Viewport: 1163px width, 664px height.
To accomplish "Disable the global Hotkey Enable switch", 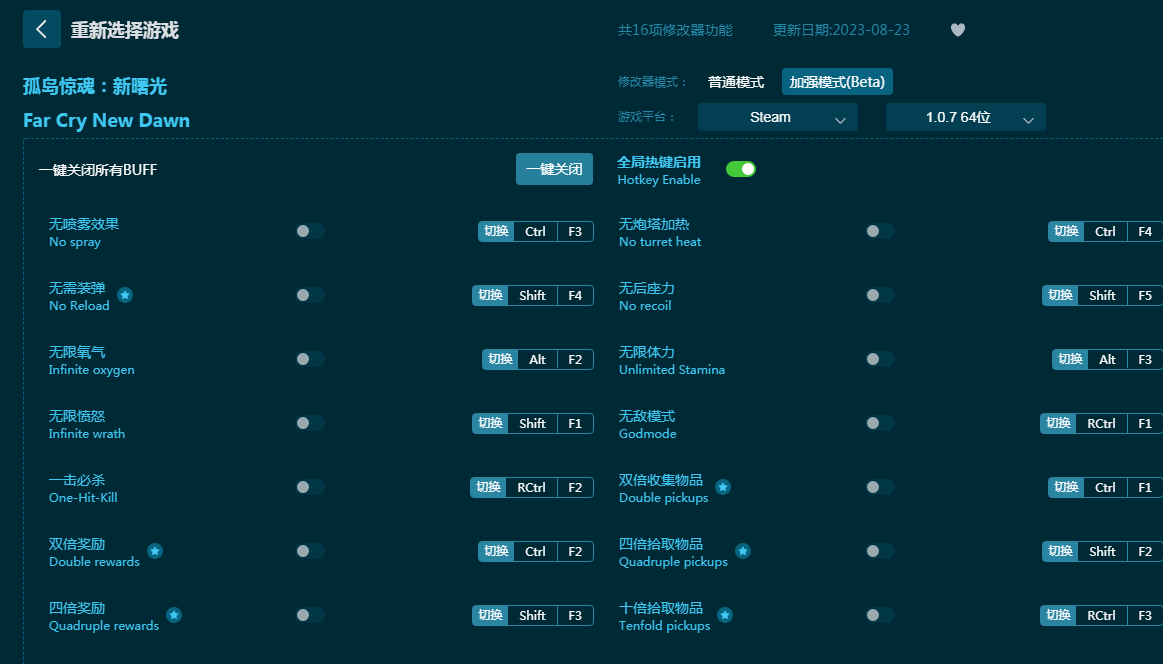I will pos(741,169).
